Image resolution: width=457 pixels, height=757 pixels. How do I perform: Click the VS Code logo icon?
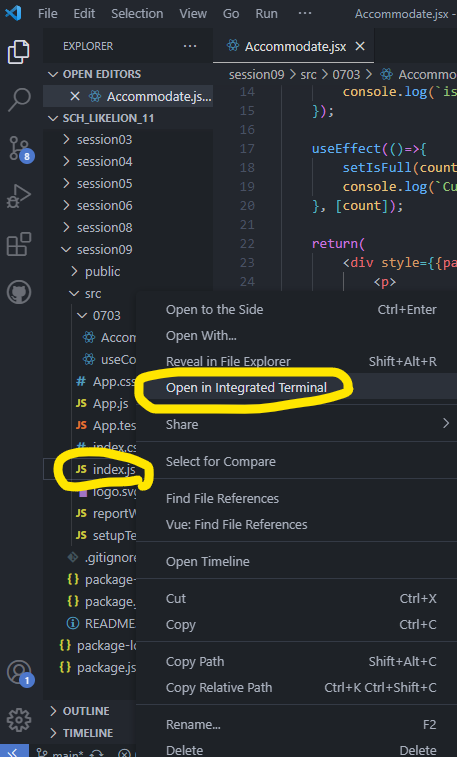pyautogui.click(x=13, y=13)
